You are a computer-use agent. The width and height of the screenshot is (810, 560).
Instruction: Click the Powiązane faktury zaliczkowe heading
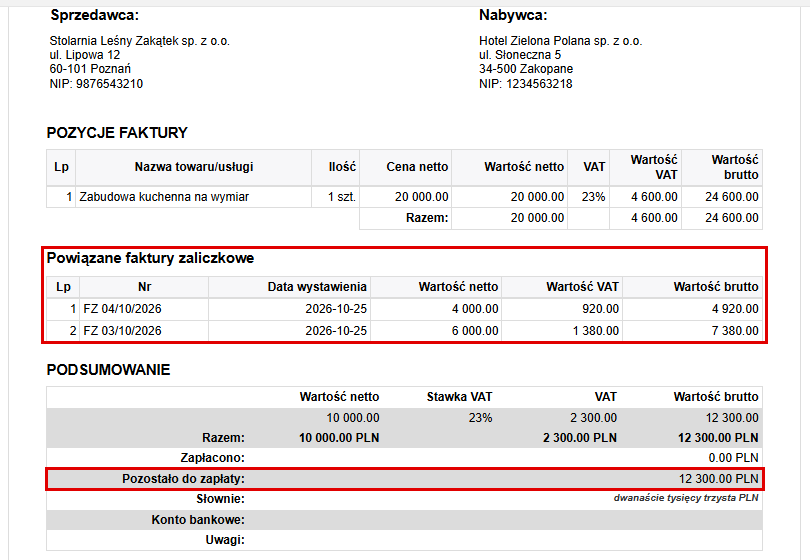[x=150, y=258]
